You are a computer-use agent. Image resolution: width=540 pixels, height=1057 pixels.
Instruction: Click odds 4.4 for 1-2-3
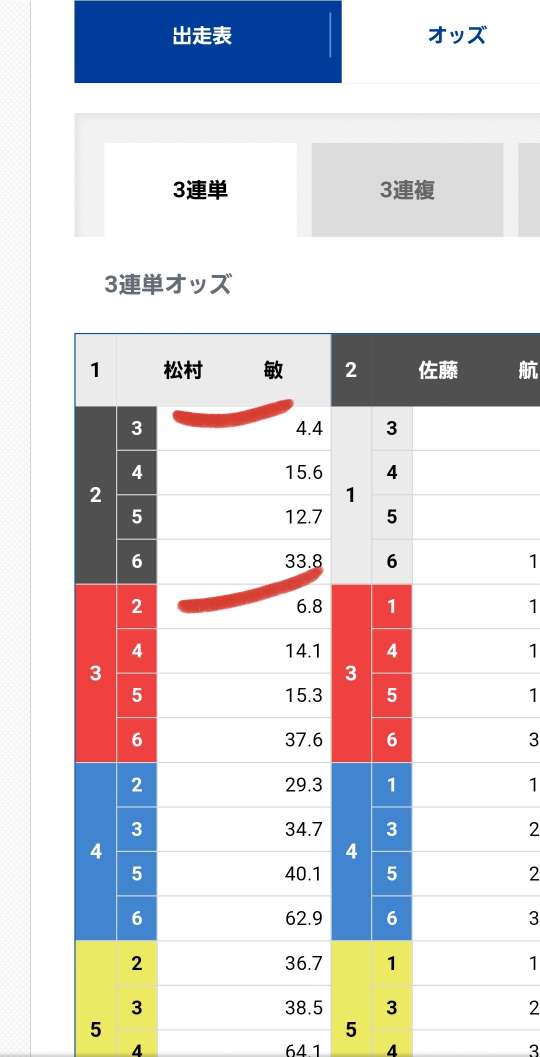(243, 429)
